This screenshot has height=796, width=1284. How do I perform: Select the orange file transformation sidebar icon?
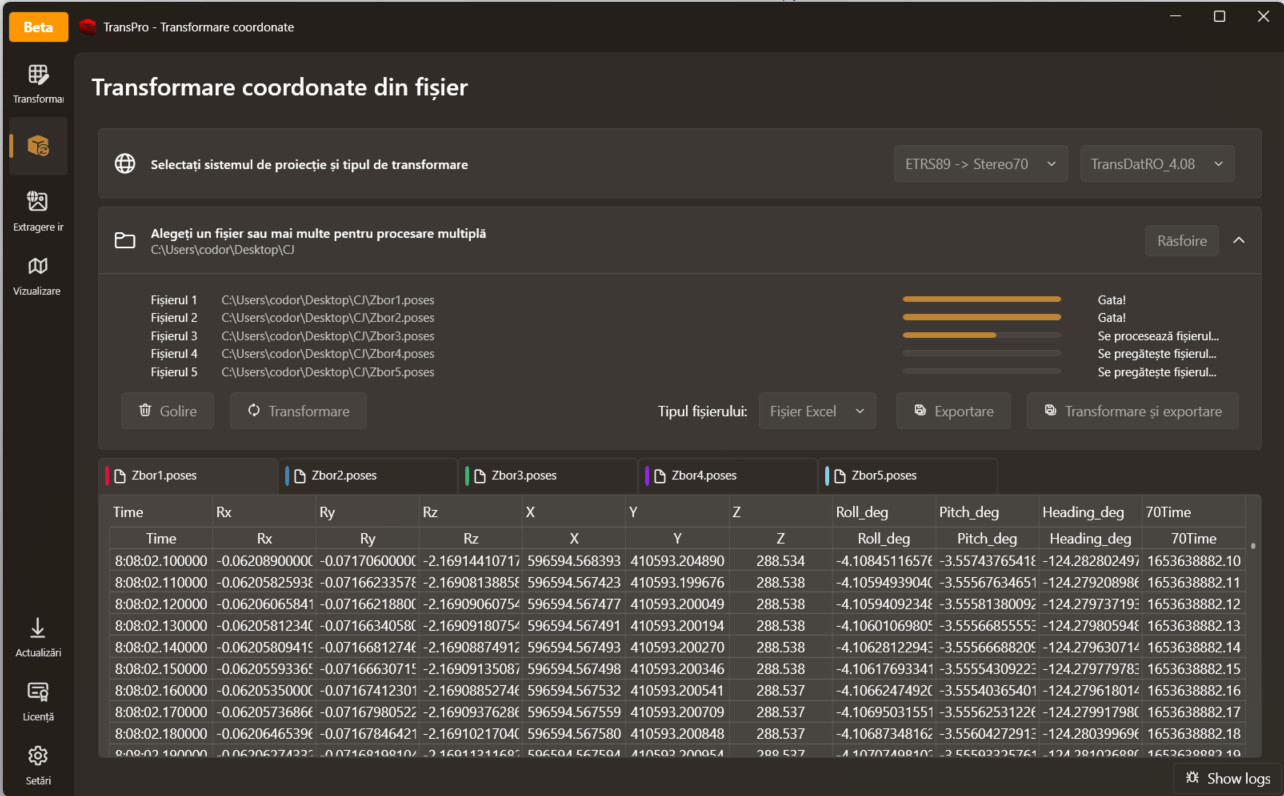[x=38, y=146]
